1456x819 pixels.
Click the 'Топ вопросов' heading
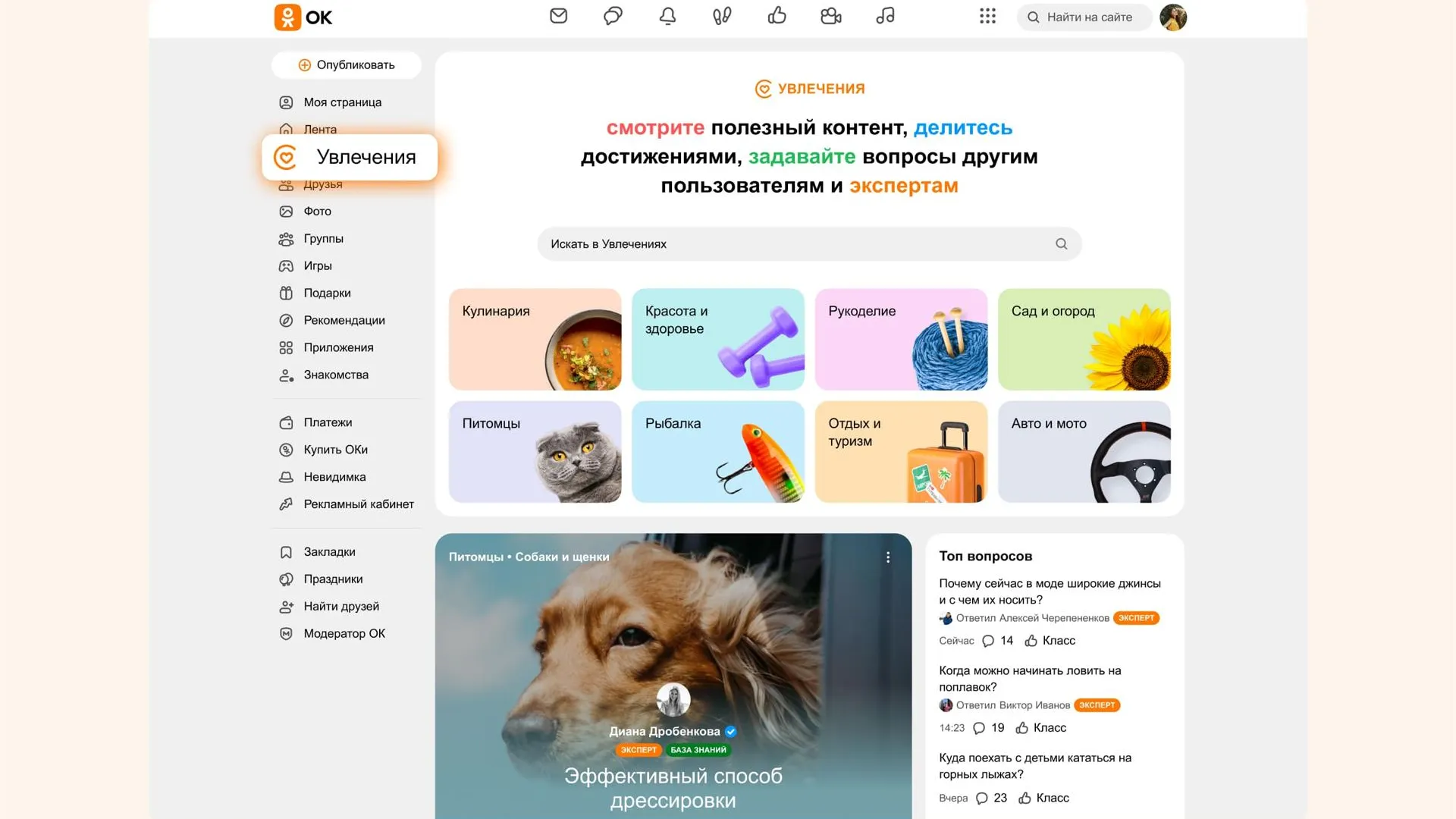pyautogui.click(x=985, y=557)
